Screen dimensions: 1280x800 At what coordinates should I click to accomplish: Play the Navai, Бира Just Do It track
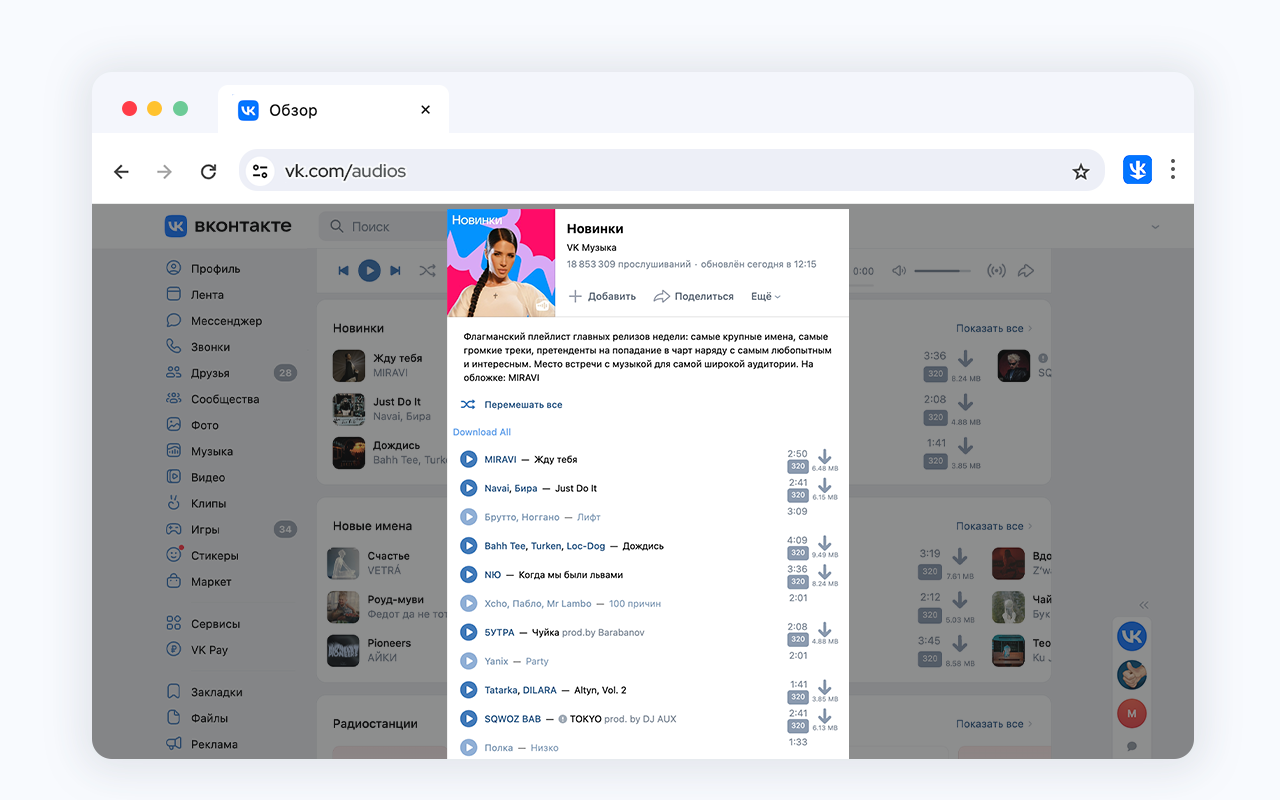(x=468, y=488)
